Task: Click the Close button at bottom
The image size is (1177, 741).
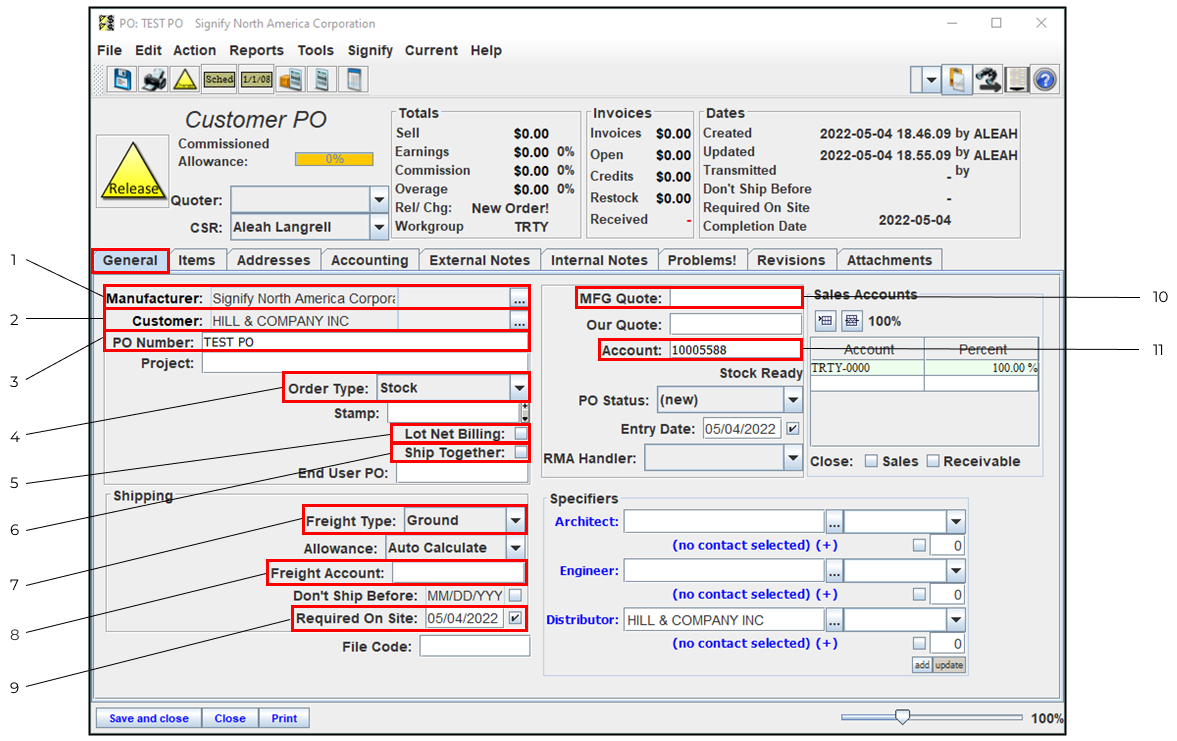Action: coord(230,718)
